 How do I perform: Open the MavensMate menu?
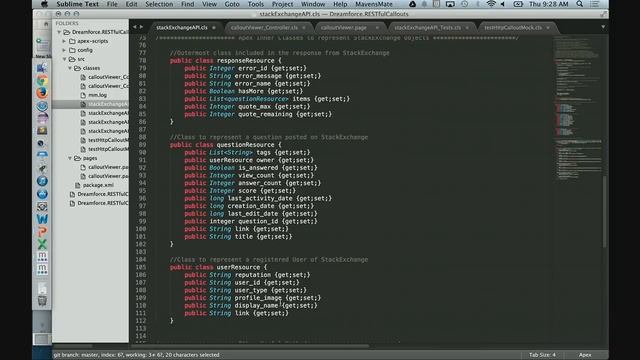(373, 4)
